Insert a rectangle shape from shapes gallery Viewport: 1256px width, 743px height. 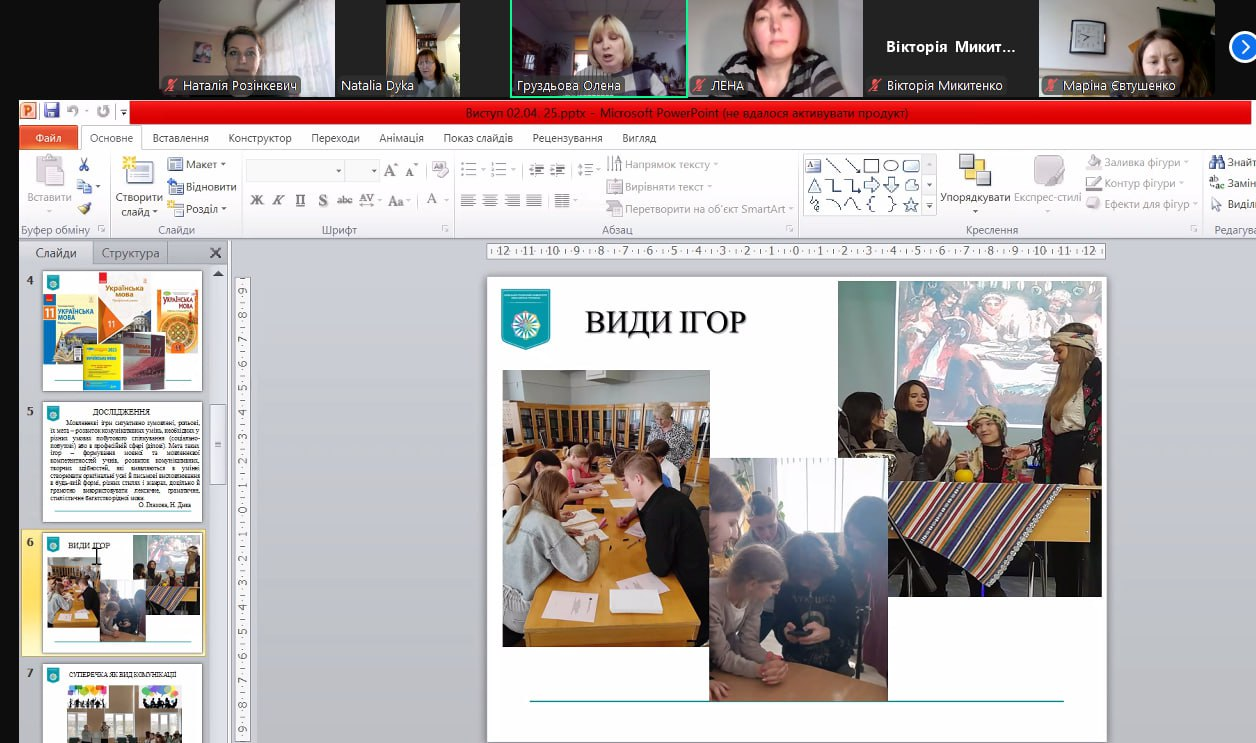coord(871,166)
